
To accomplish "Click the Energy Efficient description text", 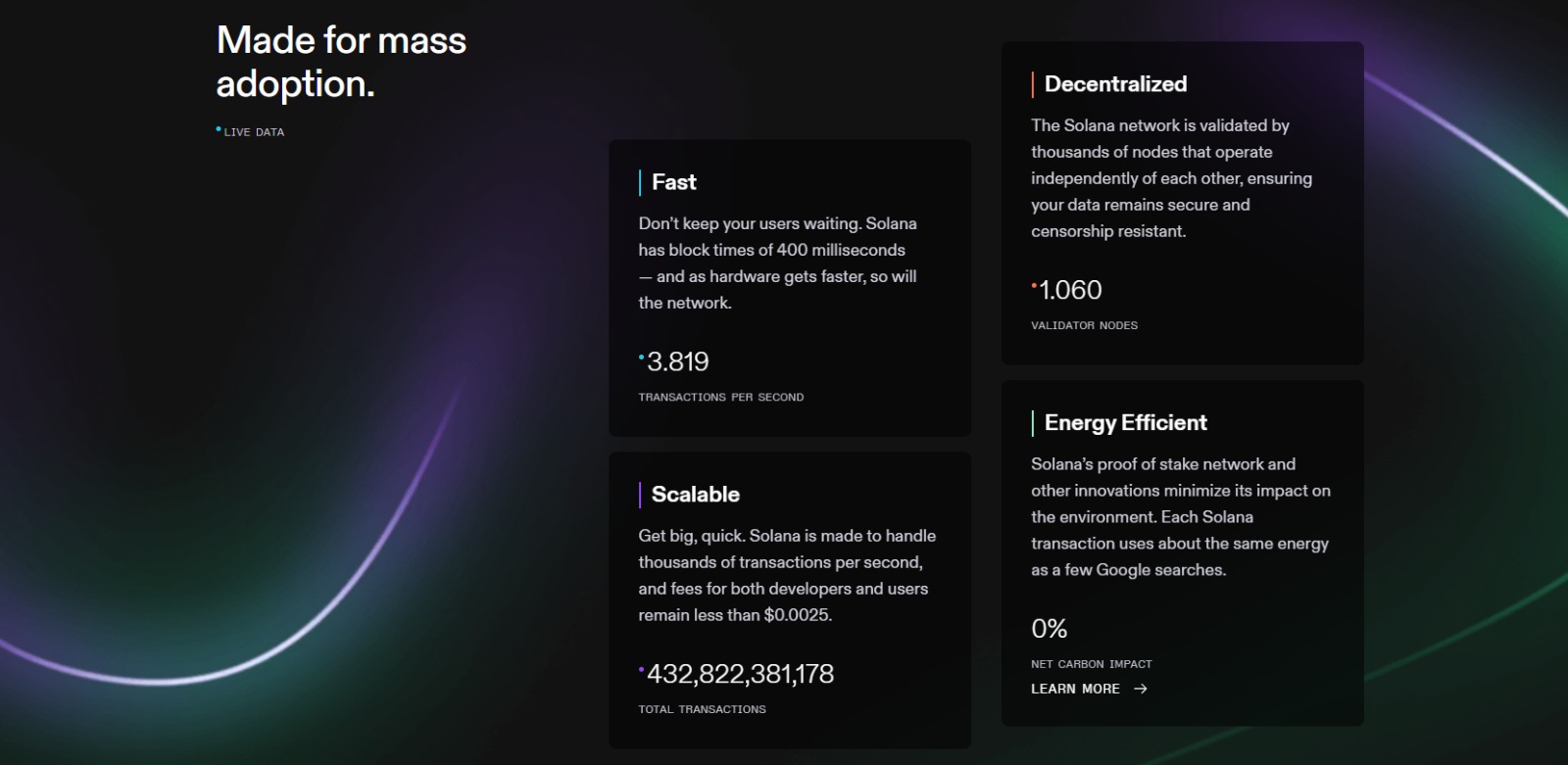I will click(x=1180, y=517).
